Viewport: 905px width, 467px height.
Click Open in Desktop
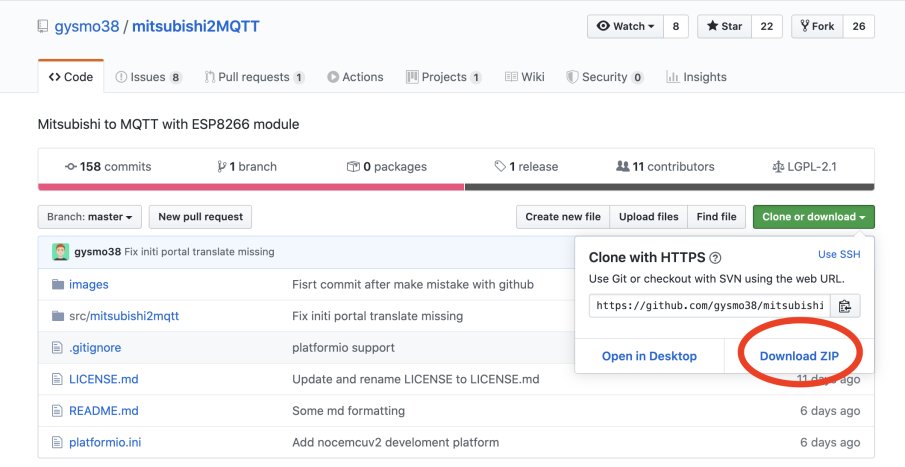[x=649, y=356]
